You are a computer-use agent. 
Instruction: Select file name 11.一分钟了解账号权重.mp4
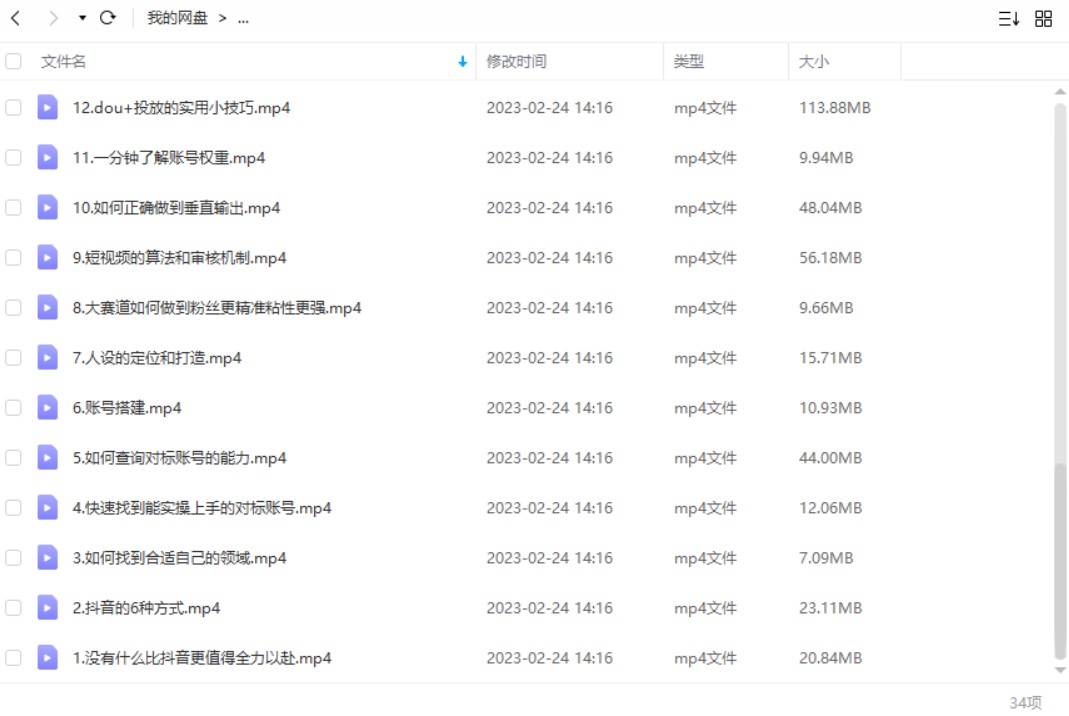click(x=169, y=158)
